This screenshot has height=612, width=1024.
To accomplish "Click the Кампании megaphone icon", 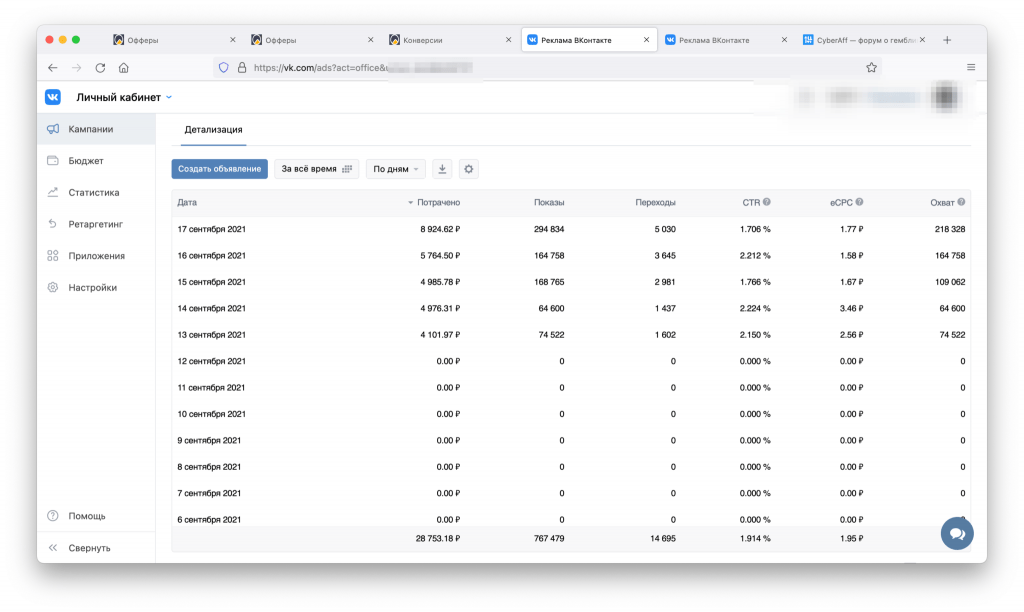I will (53, 129).
